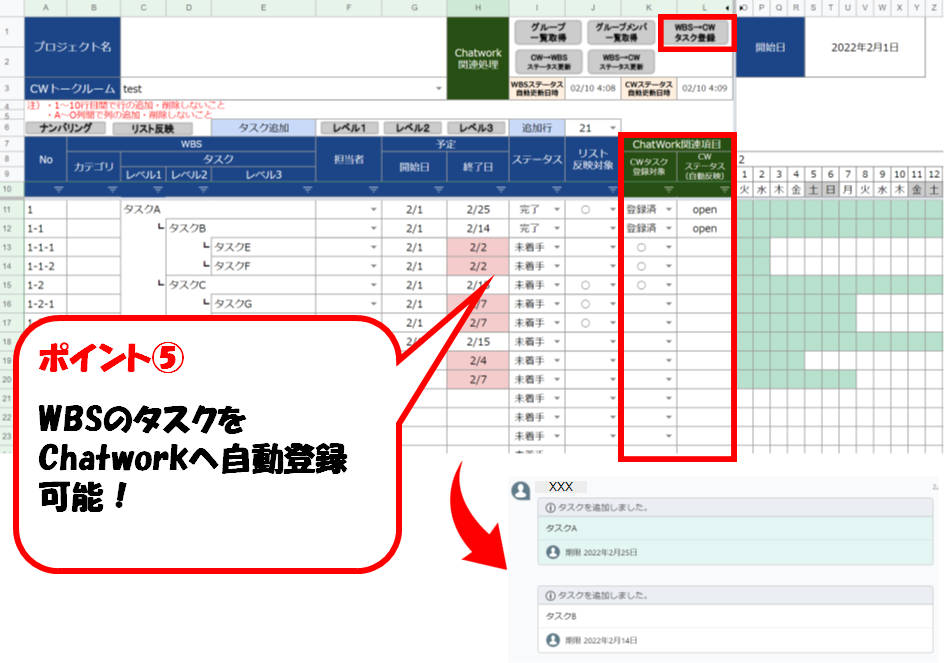The image size is (944, 663).
Task: Open リスト反映対象 dropdown for タスクG row
Action: click(x=613, y=304)
